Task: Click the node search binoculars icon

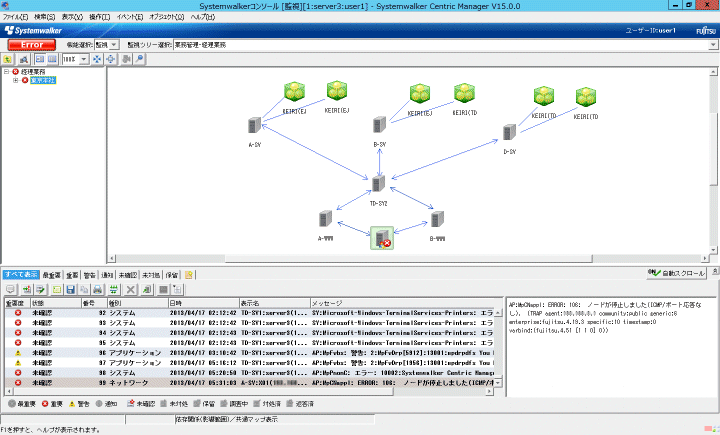Action: coord(23,59)
